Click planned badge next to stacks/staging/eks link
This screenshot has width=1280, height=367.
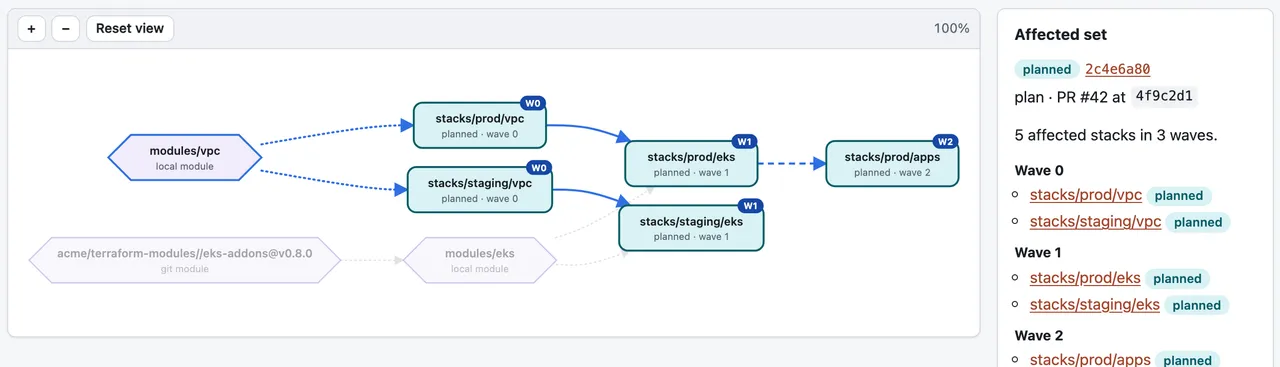(x=1197, y=305)
